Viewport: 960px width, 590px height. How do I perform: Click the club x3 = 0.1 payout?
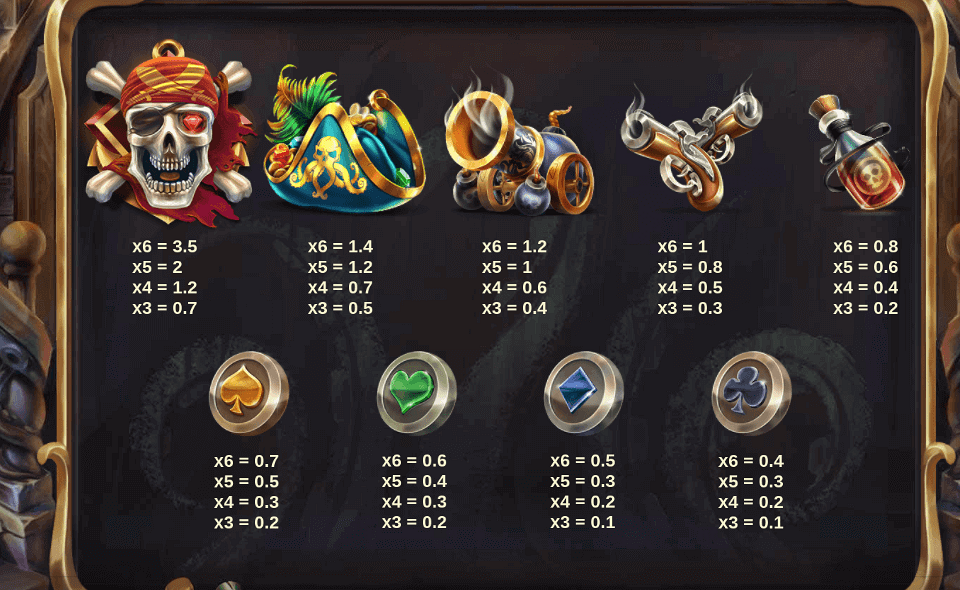click(x=751, y=523)
